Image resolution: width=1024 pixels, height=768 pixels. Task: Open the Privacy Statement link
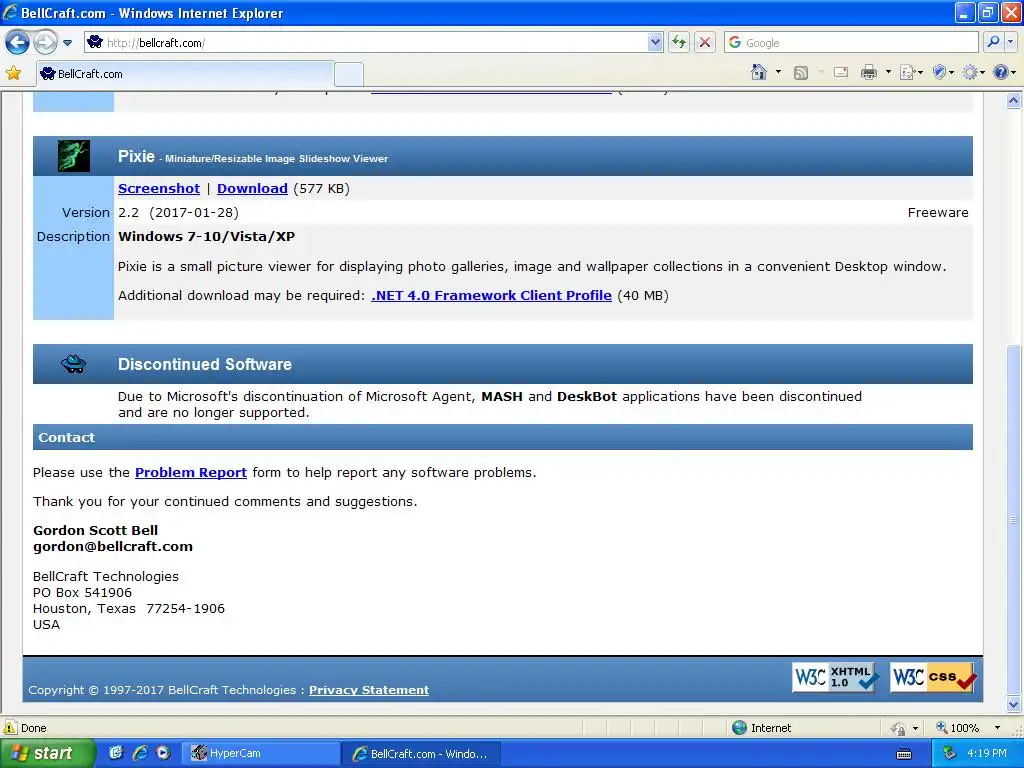click(x=369, y=690)
